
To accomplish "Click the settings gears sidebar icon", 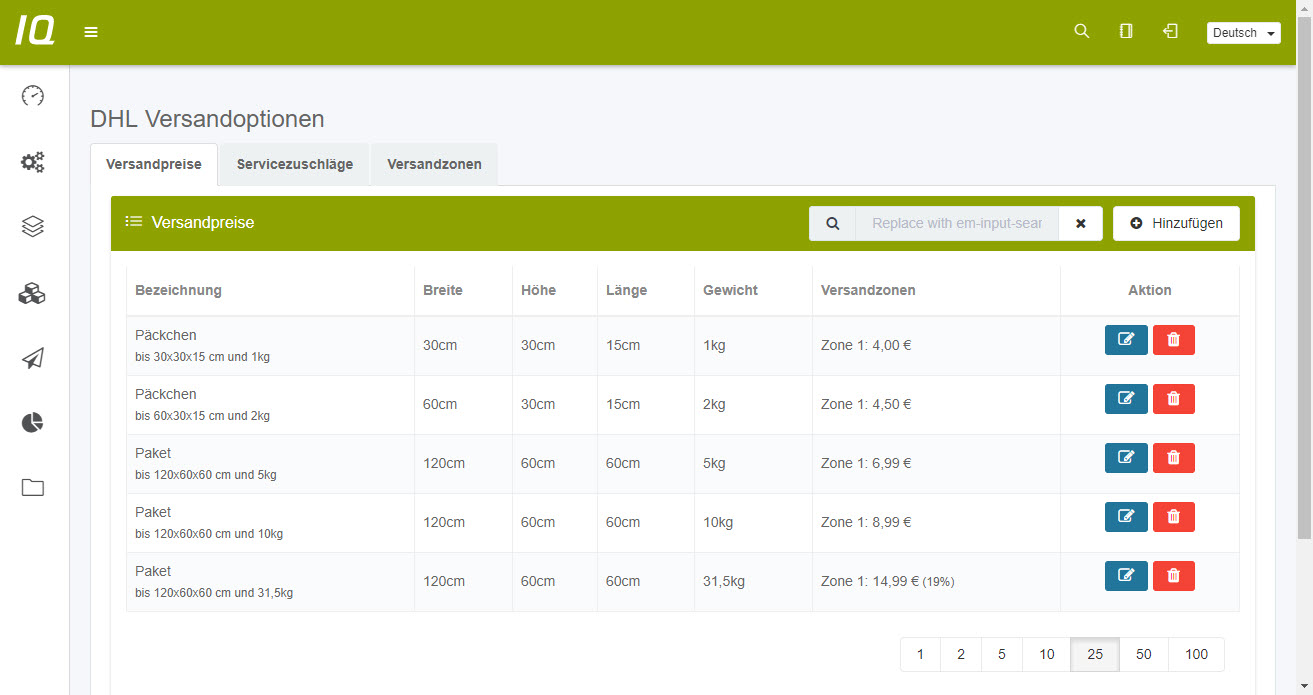I will tap(33, 162).
